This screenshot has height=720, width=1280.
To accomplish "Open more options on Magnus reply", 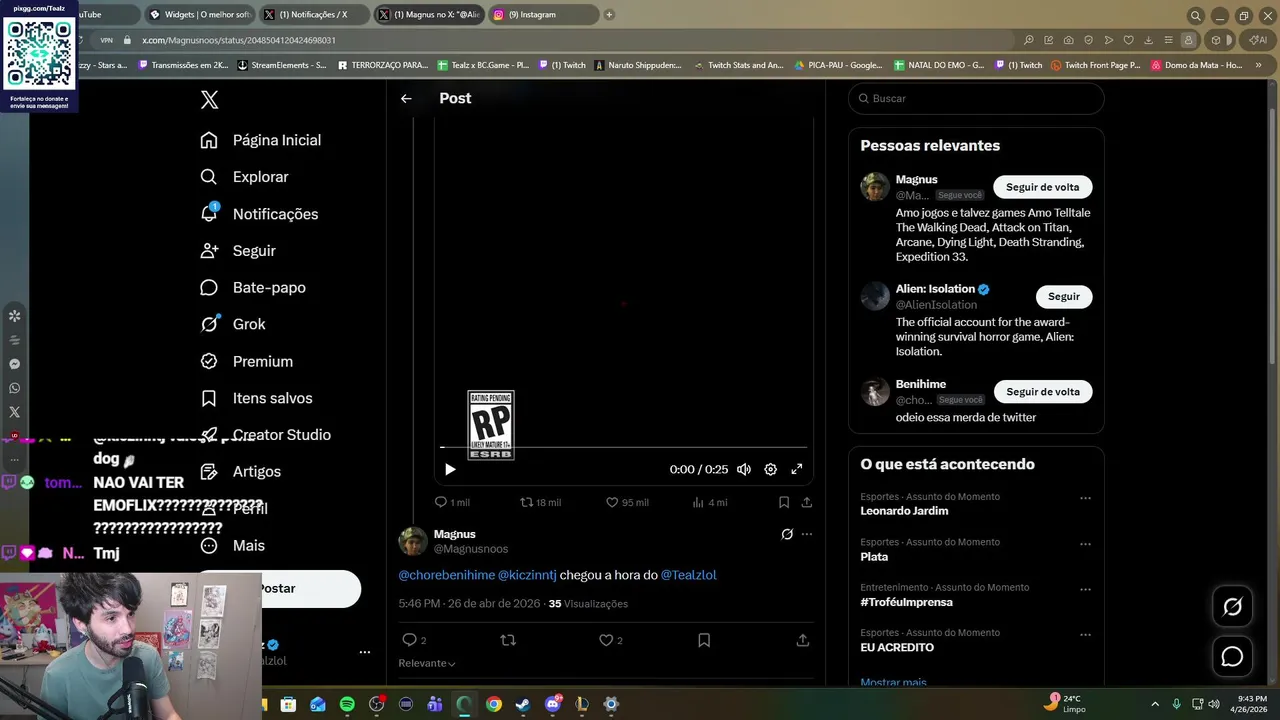I will click(x=807, y=534).
